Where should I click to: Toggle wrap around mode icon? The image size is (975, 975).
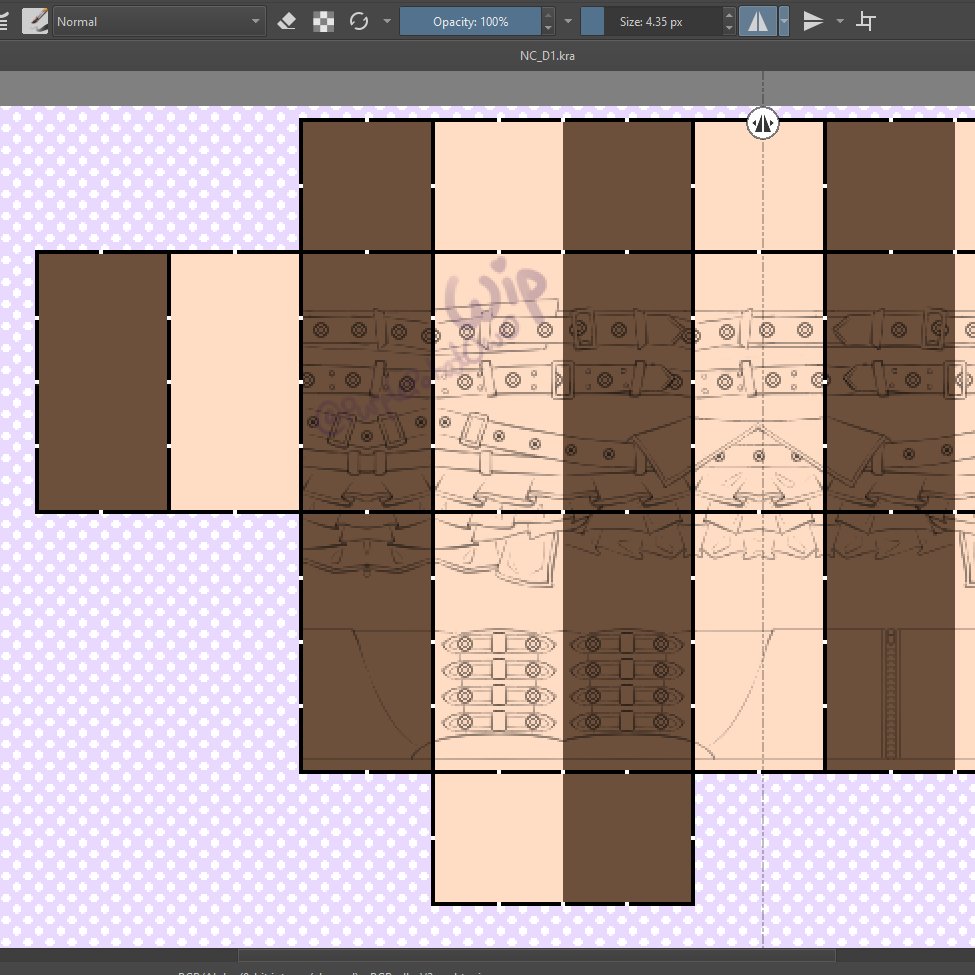click(x=866, y=21)
